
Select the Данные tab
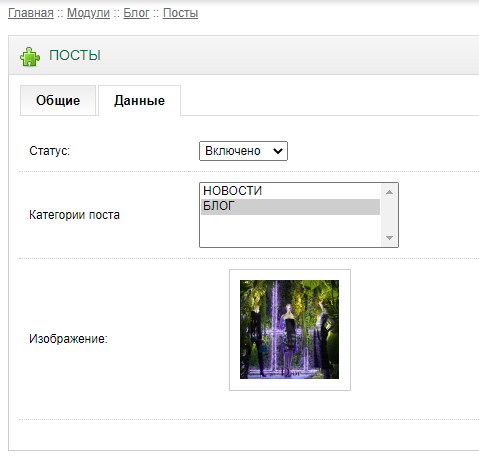[139, 100]
